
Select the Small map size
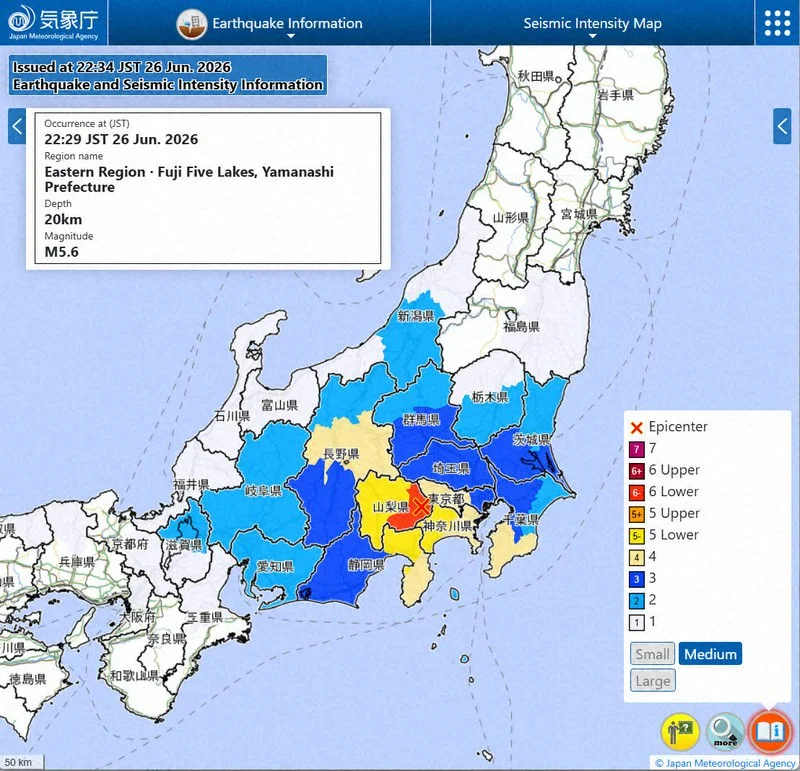point(652,654)
